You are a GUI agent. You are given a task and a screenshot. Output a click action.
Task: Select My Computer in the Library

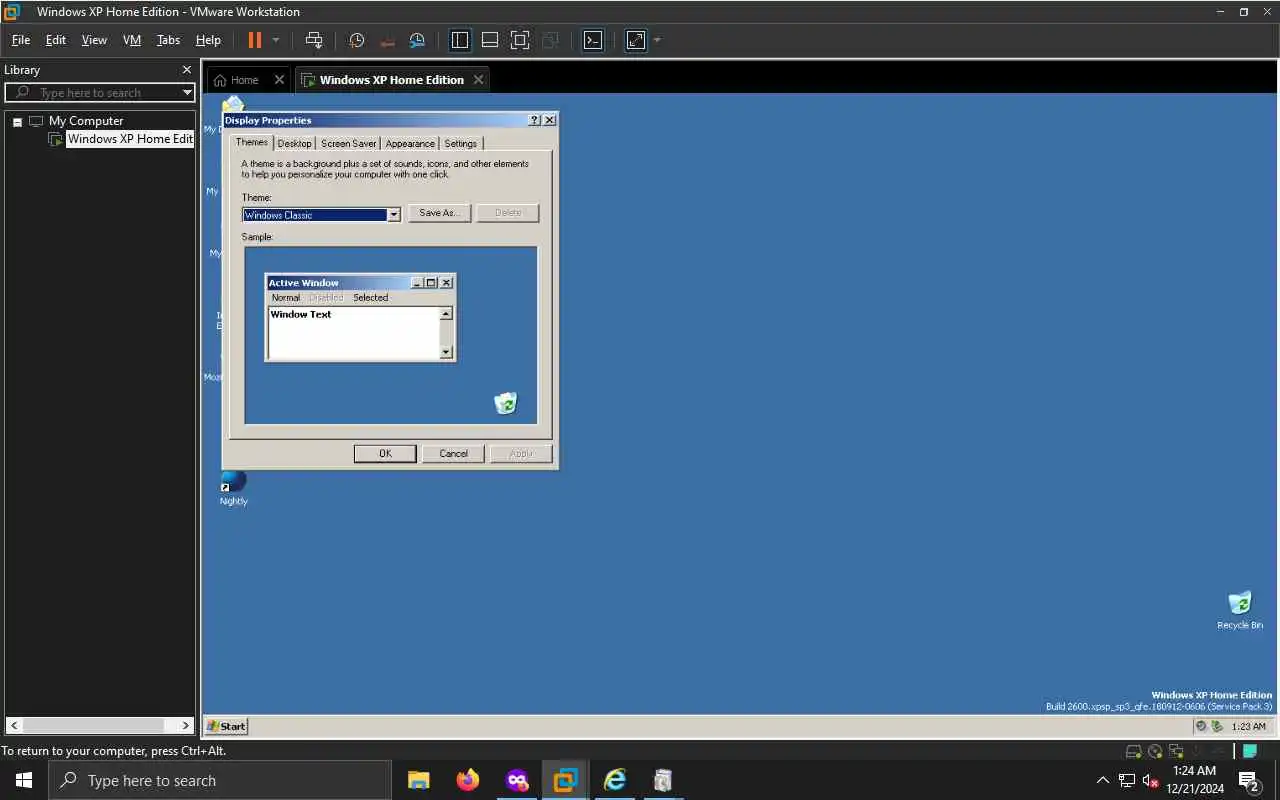(86, 121)
